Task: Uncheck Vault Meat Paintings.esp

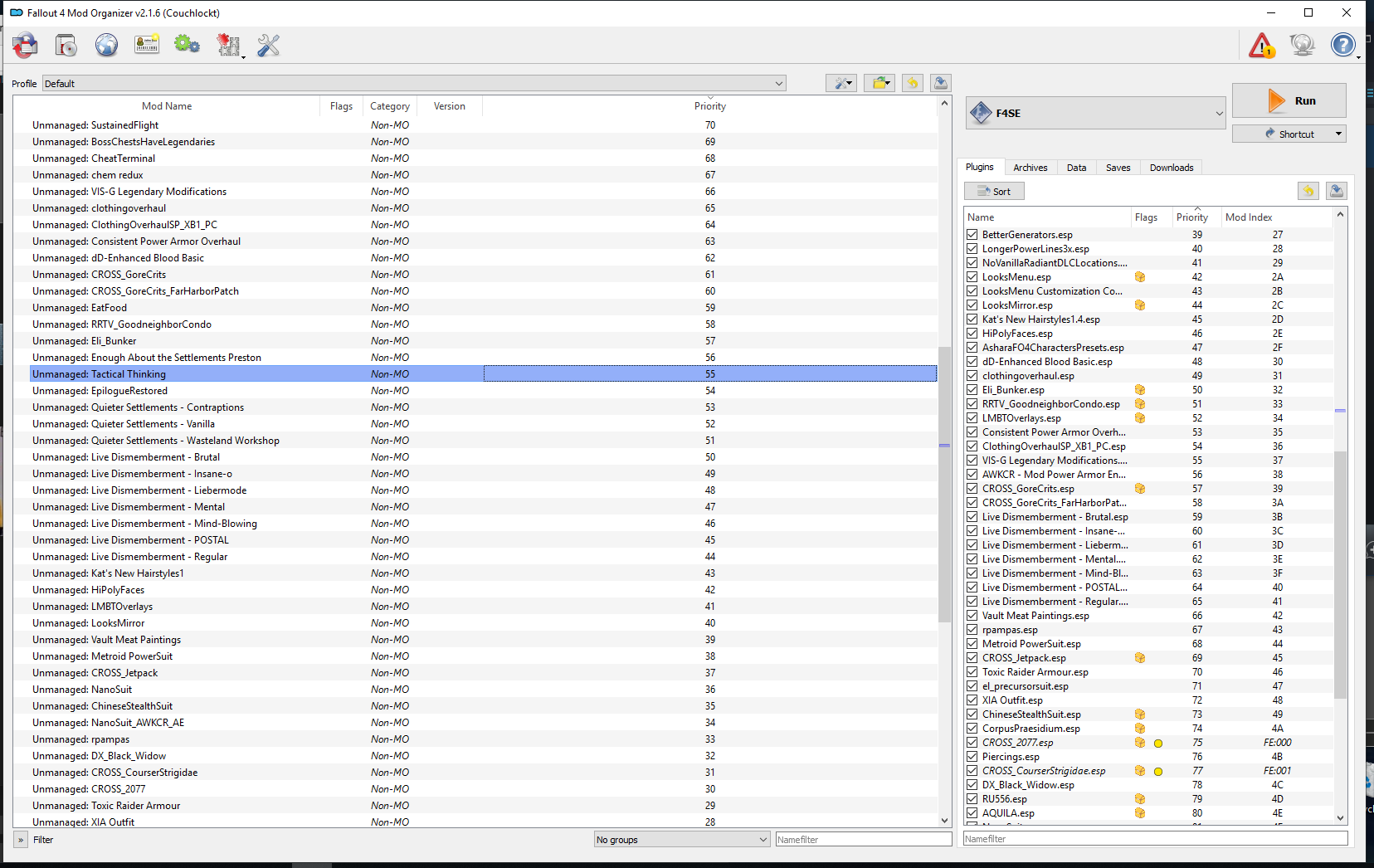Action: coord(972,616)
